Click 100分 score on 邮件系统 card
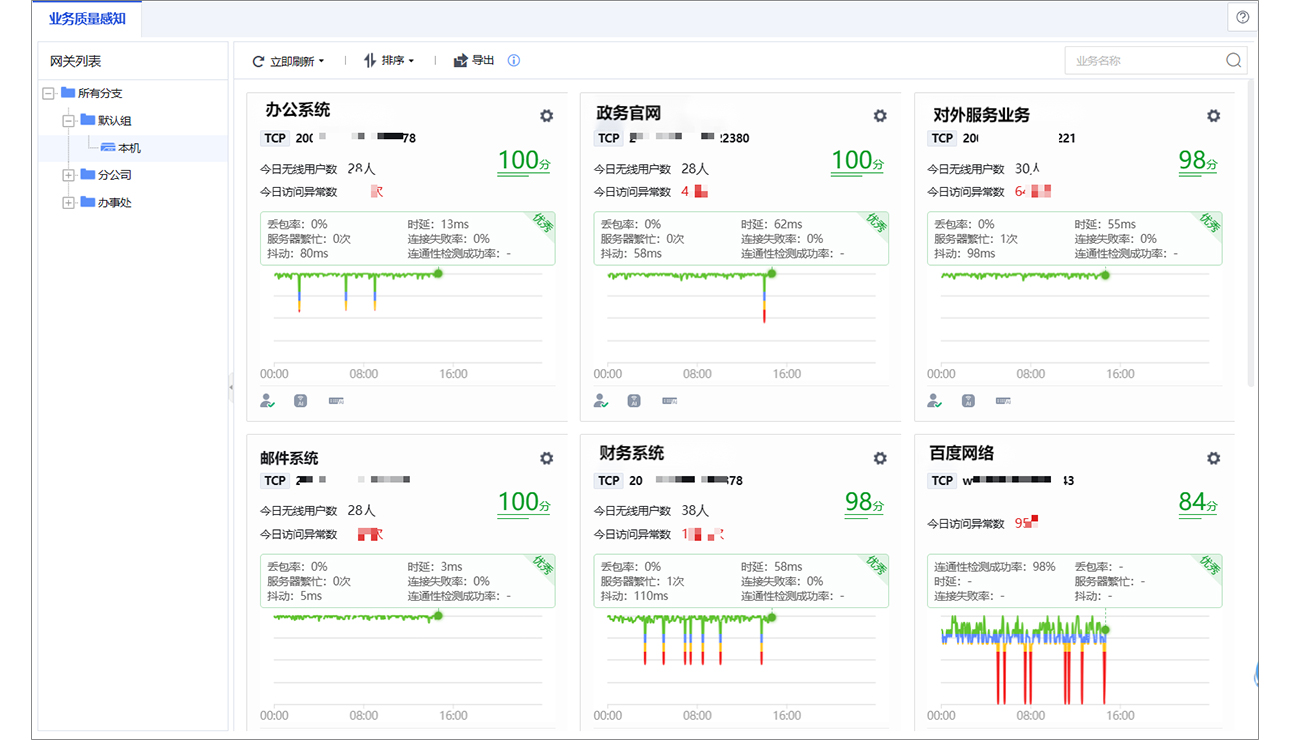This screenshot has height=740, width=1290. click(x=524, y=503)
